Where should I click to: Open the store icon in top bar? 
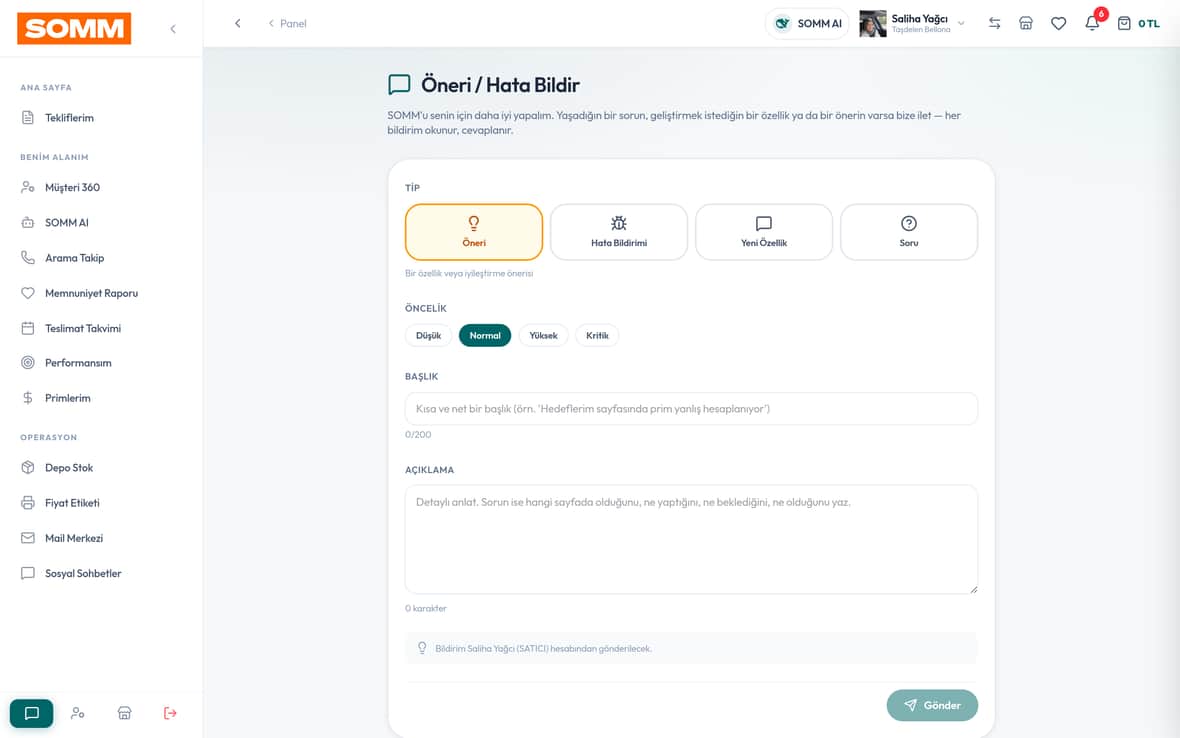1026,23
